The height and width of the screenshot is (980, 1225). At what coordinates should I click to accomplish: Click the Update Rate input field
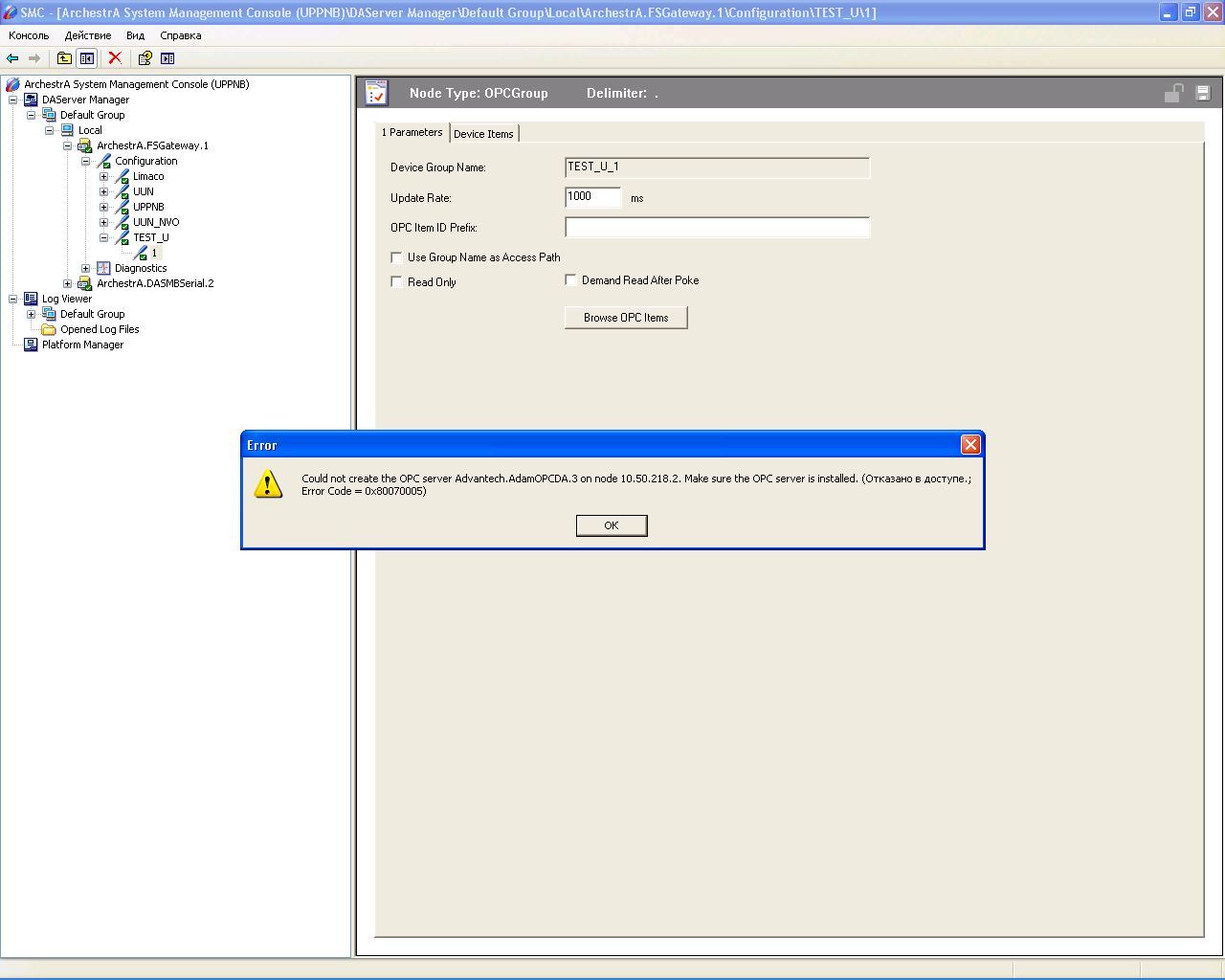tap(592, 197)
